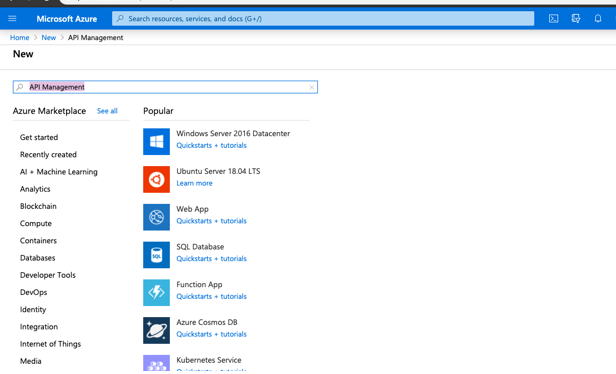This screenshot has height=374, width=616.
Task: Click the SQL Database icon
Action: [156, 255]
